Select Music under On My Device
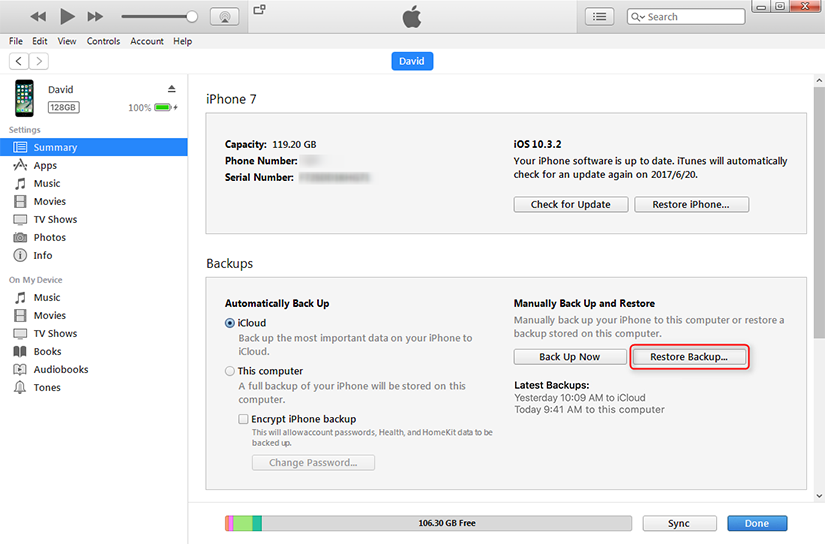 [94, 297]
